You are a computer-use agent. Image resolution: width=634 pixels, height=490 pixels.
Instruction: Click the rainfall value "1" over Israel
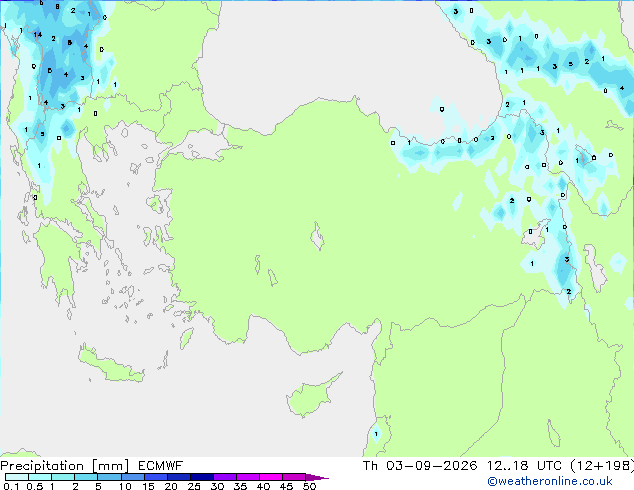click(x=376, y=434)
